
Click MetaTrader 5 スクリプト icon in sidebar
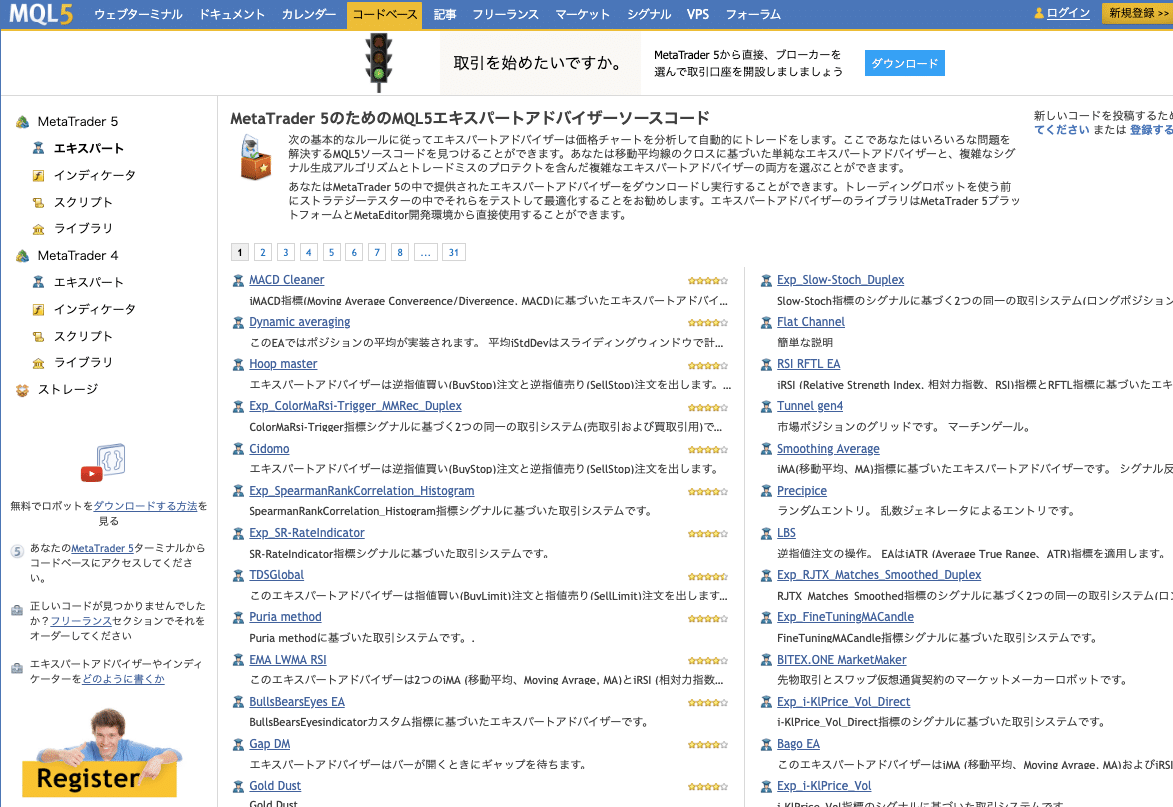coord(38,203)
